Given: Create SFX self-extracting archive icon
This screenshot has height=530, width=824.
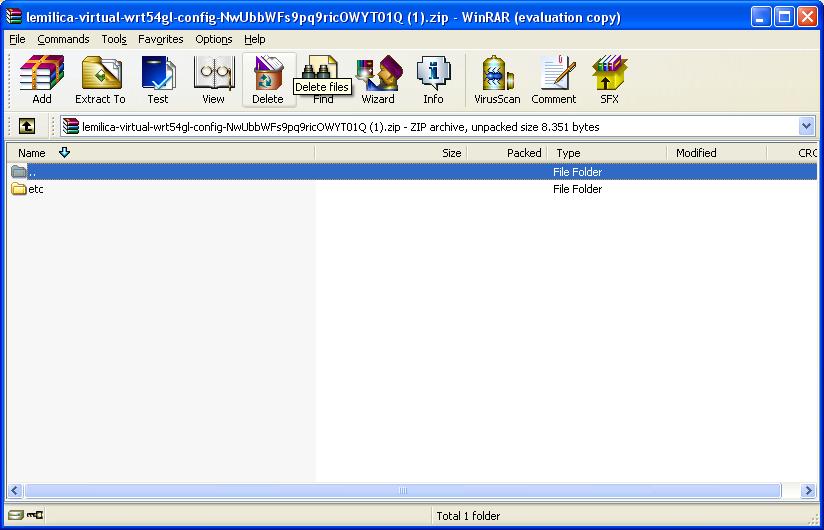Looking at the screenshot, I should coord(609,80).
